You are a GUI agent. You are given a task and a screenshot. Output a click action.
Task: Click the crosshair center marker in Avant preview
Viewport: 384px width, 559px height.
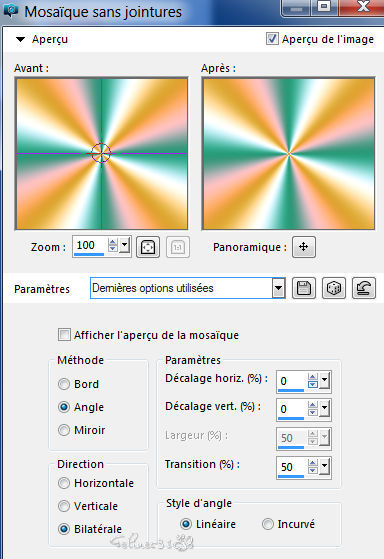101,153
